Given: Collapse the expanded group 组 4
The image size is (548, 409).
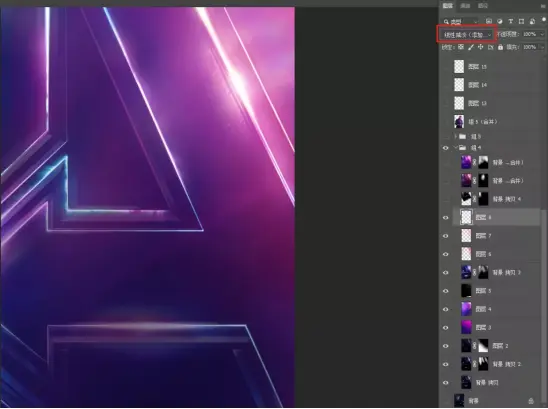Looking at the screenshot, I should pos(456,148).
